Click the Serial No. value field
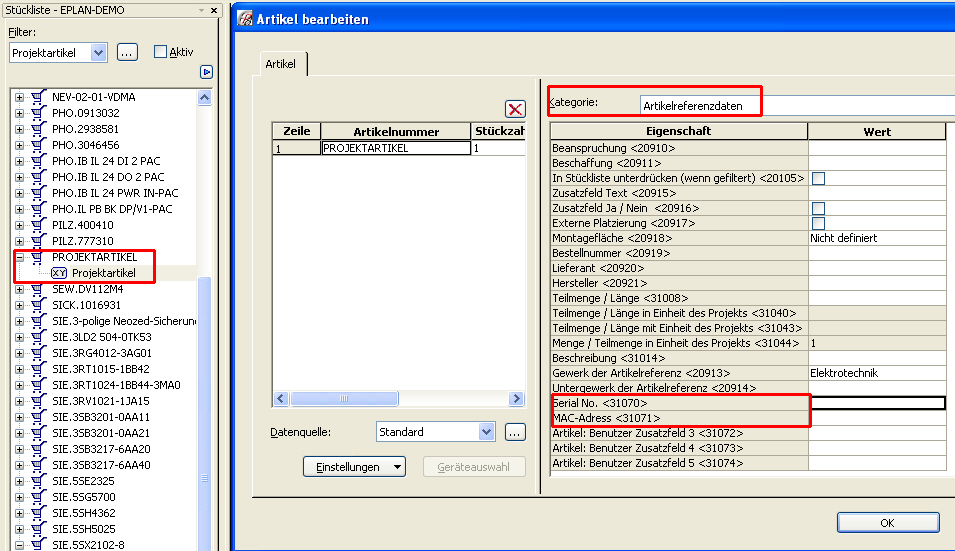Screen dimensions: 955x551 click(x=878, y=403)
